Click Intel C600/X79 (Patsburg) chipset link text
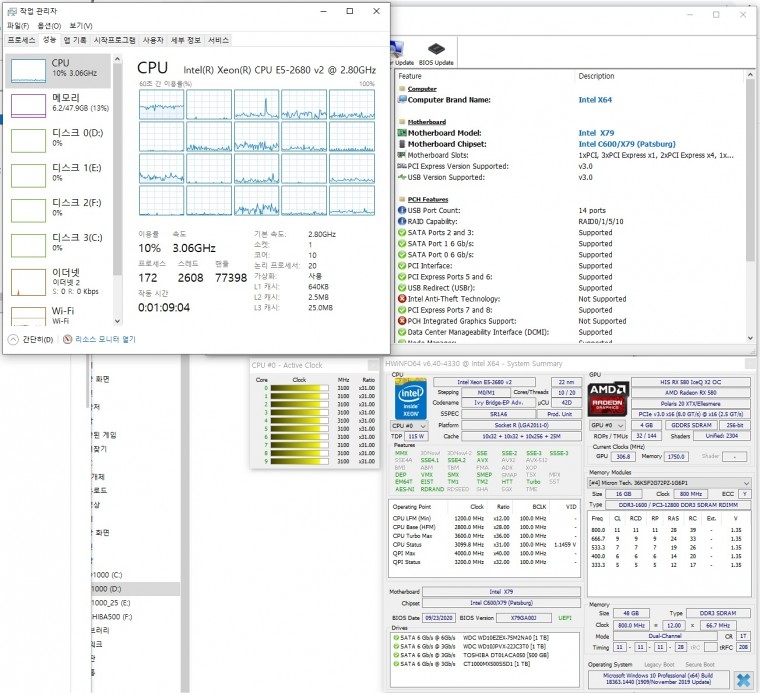Viewport: 760px width, 695px height. 627,144
